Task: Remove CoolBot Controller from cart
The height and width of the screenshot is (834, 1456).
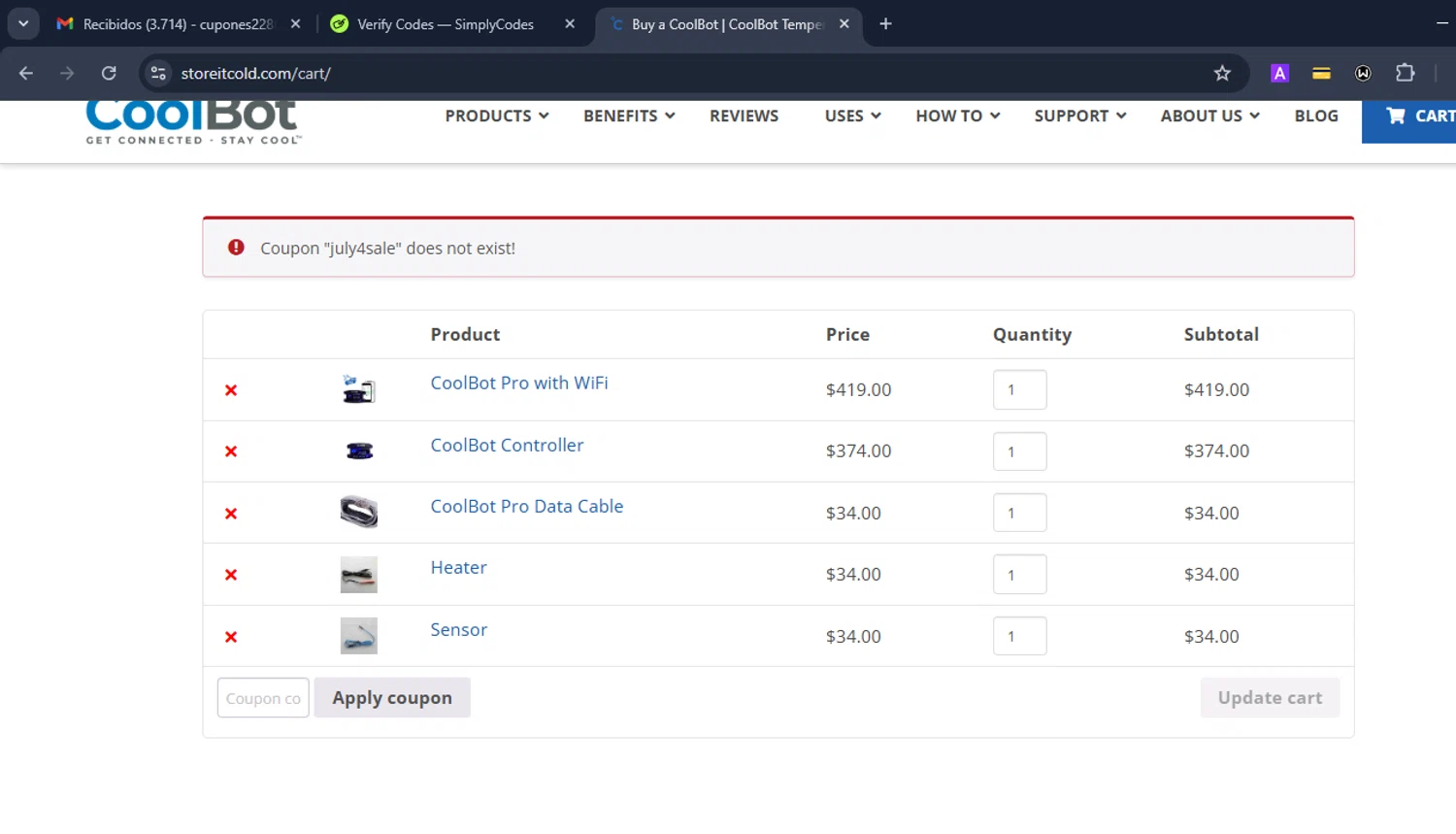Action: pyautogui.click(x=231, y=451)
